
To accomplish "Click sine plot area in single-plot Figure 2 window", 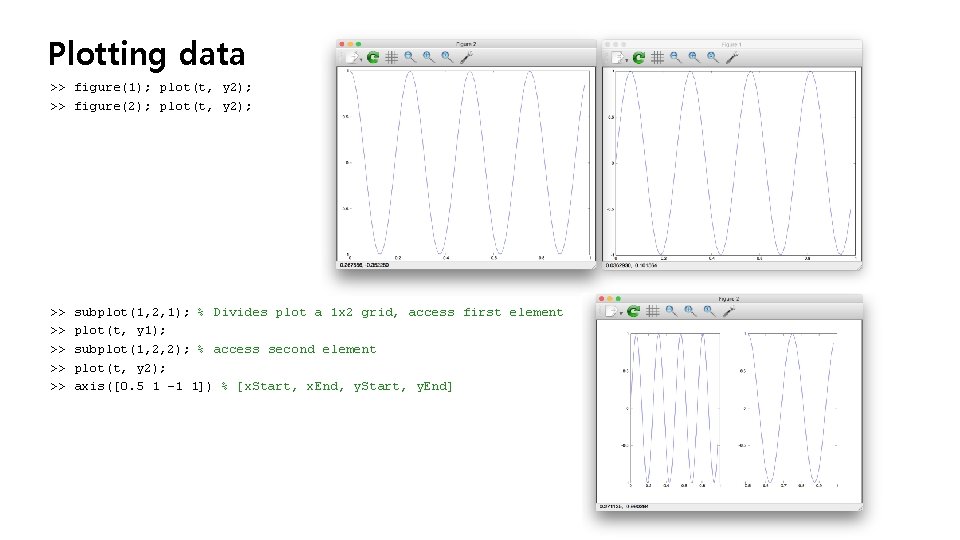I will (x=469, y=163).
